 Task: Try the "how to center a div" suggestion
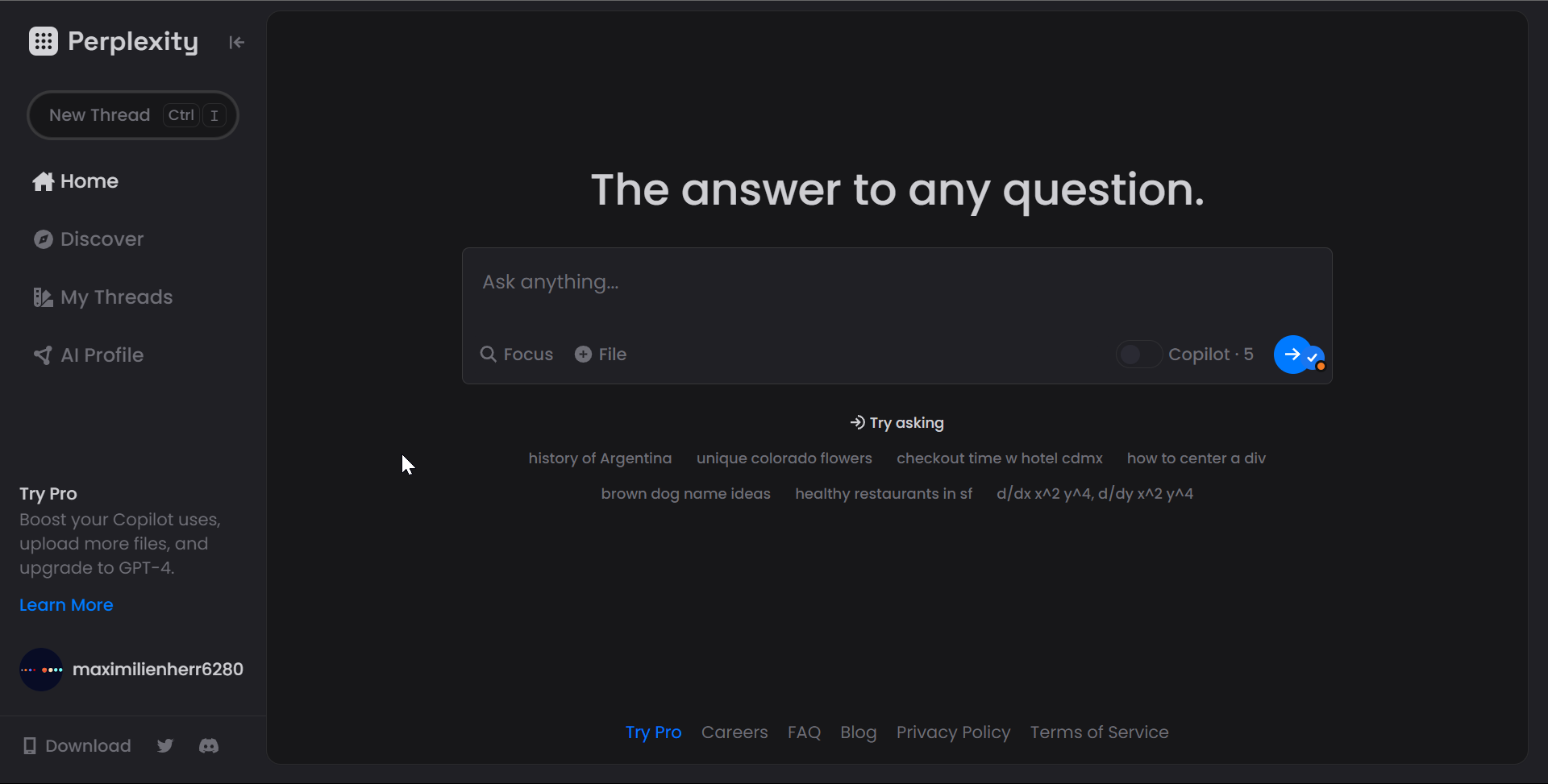click(1196, 458)
